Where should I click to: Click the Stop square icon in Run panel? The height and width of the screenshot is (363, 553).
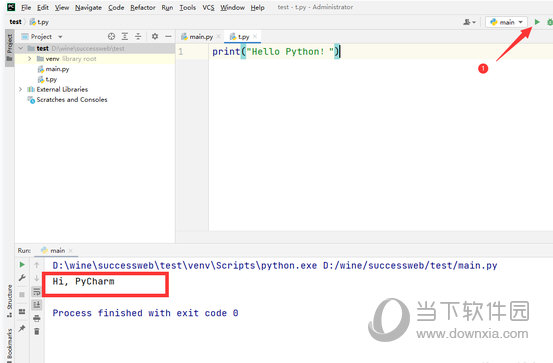(x=22, y=295)
